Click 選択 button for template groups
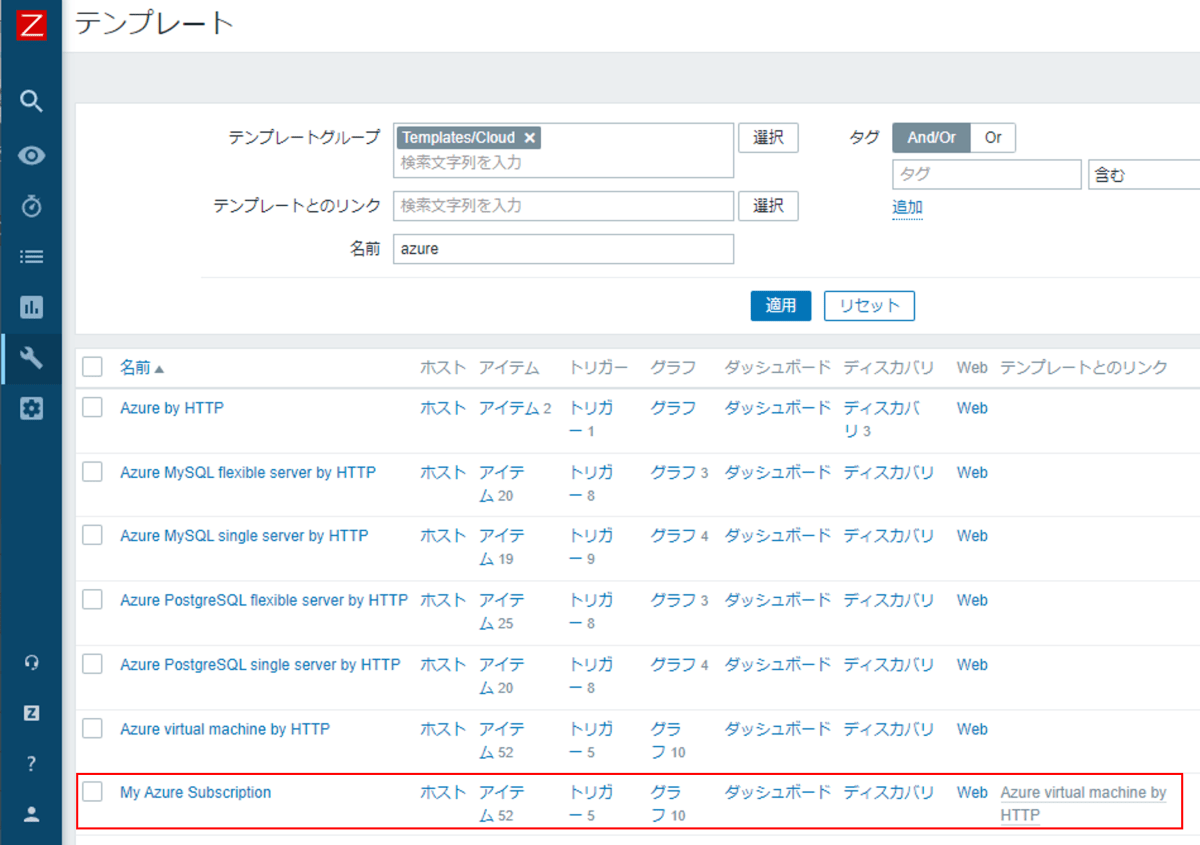The height and width of the screenshot is (845, 1200). click(x=768, y=138)
